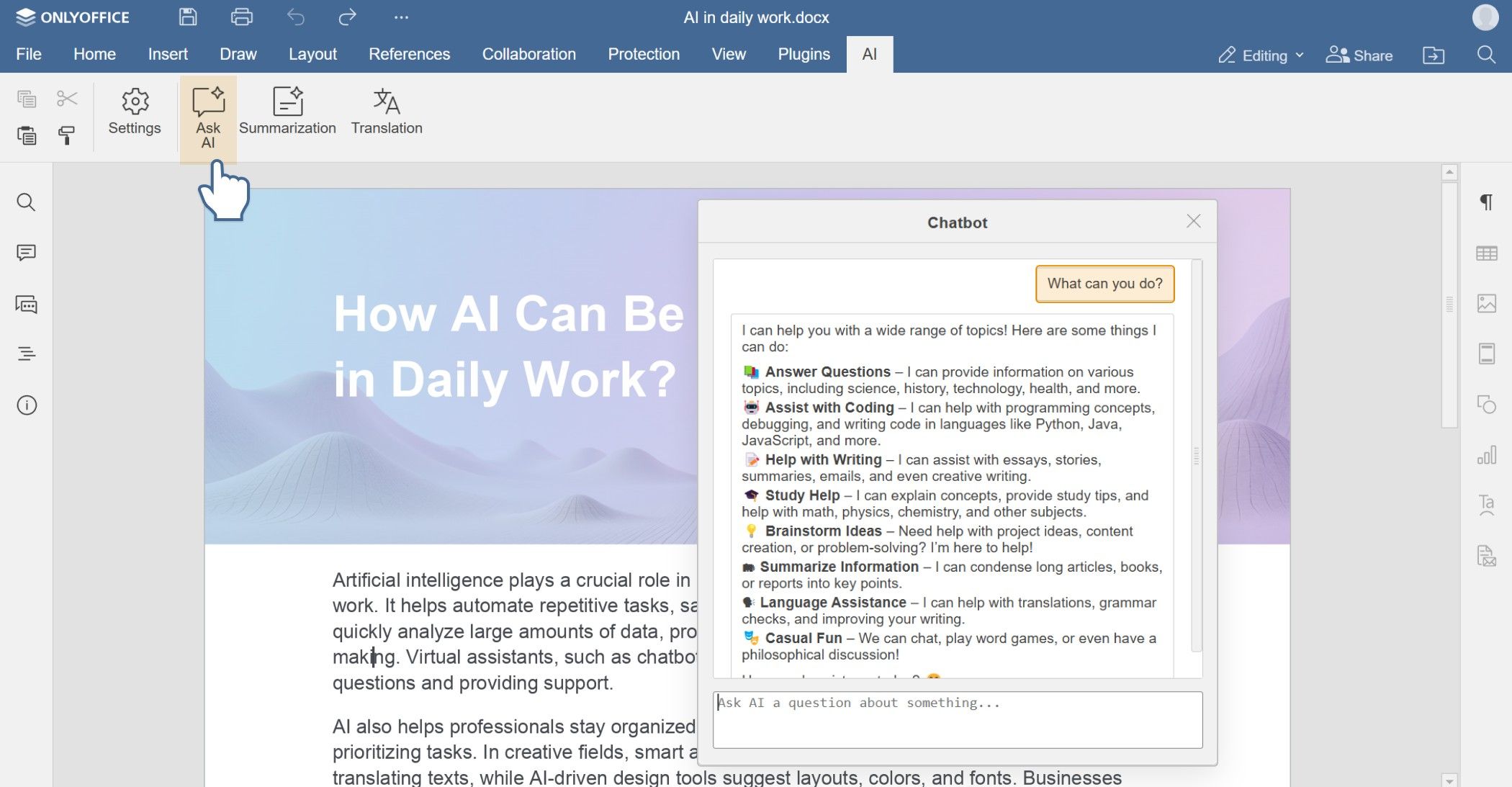Open the Find panel in left sidebar
This screenshot has width=1512, height=787.
click(x=26, y=202)
